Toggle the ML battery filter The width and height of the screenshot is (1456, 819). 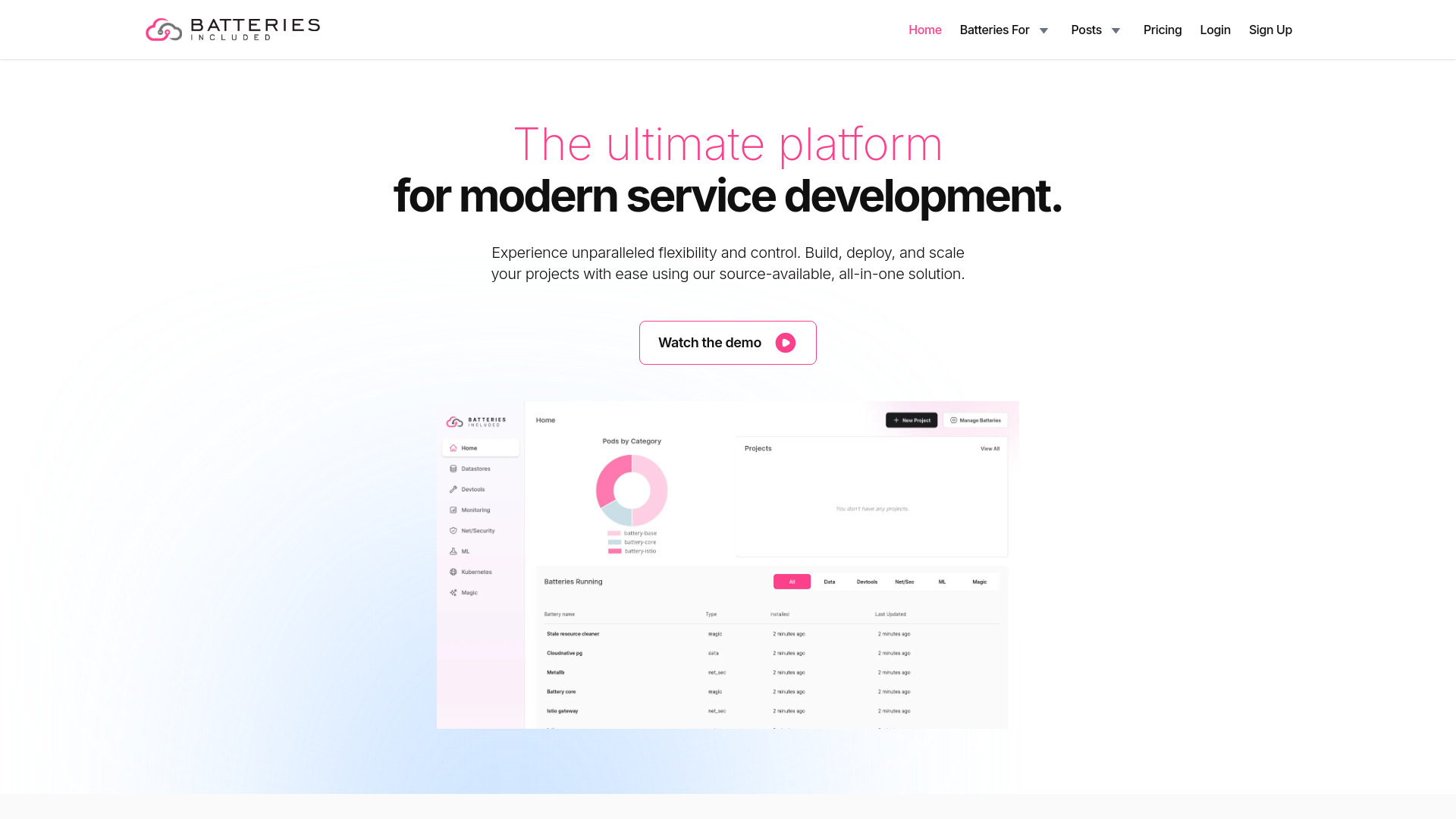coord(941,581)
